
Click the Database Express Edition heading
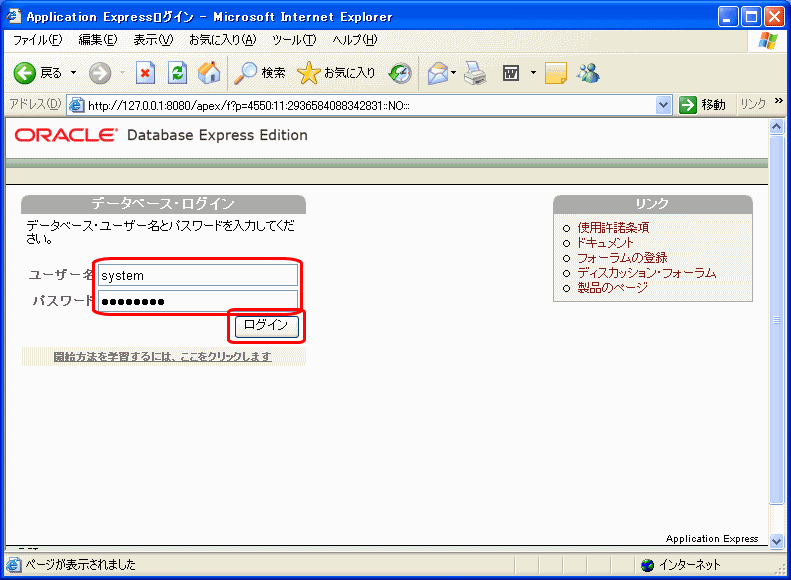pyautogui.click(x=217, y=135)
